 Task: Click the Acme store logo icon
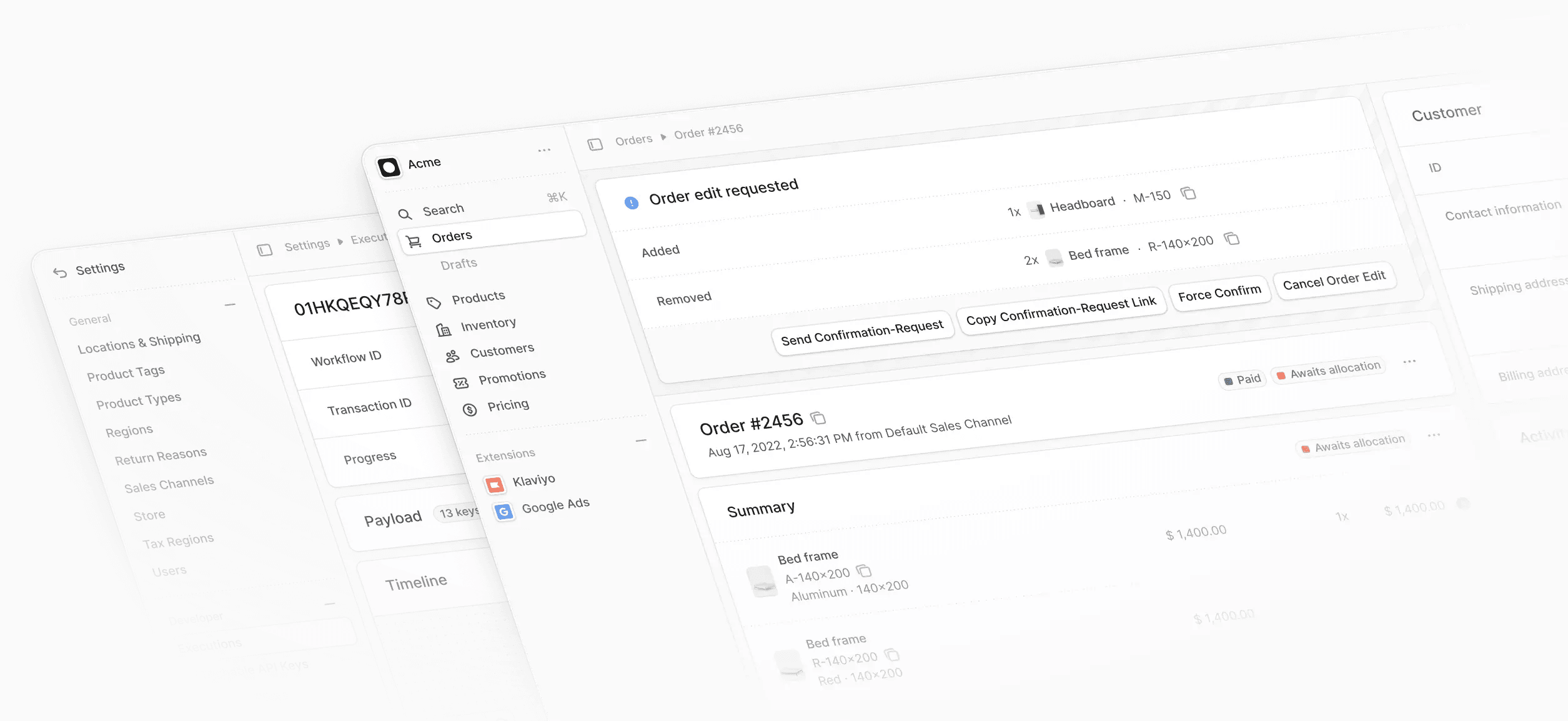[389, 167]
